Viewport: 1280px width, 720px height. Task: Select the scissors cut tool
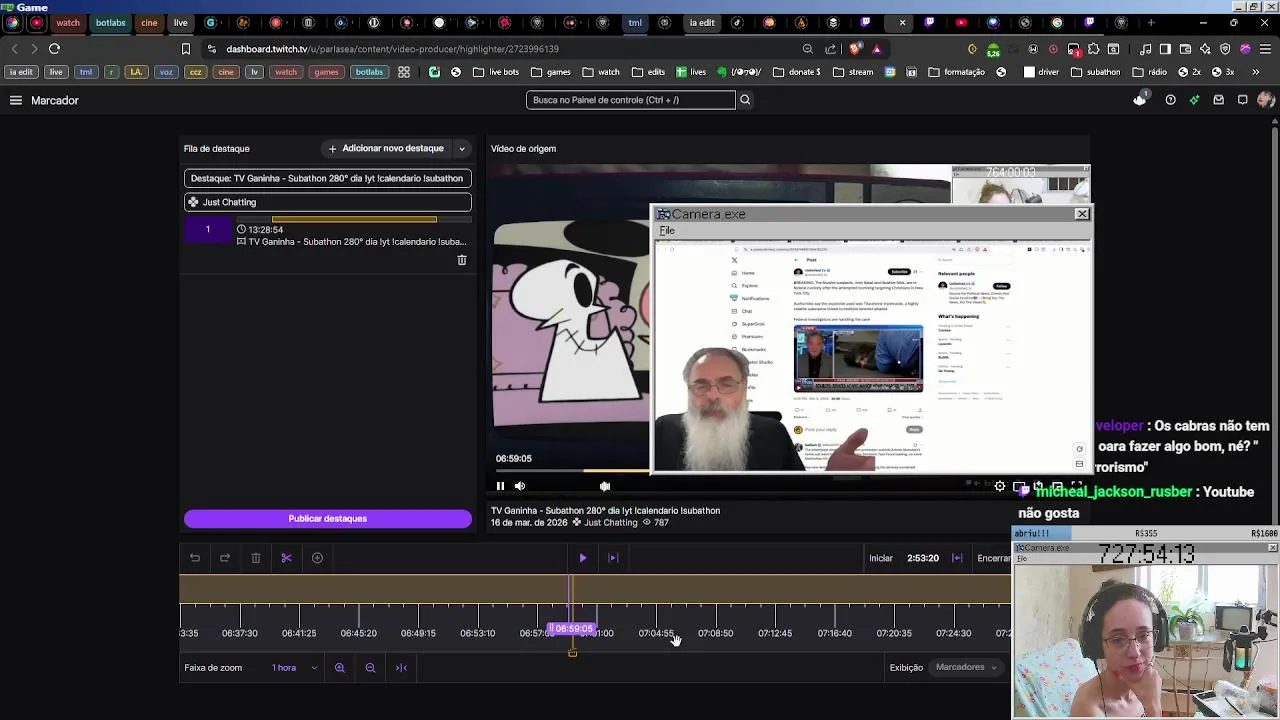(286, 558)
